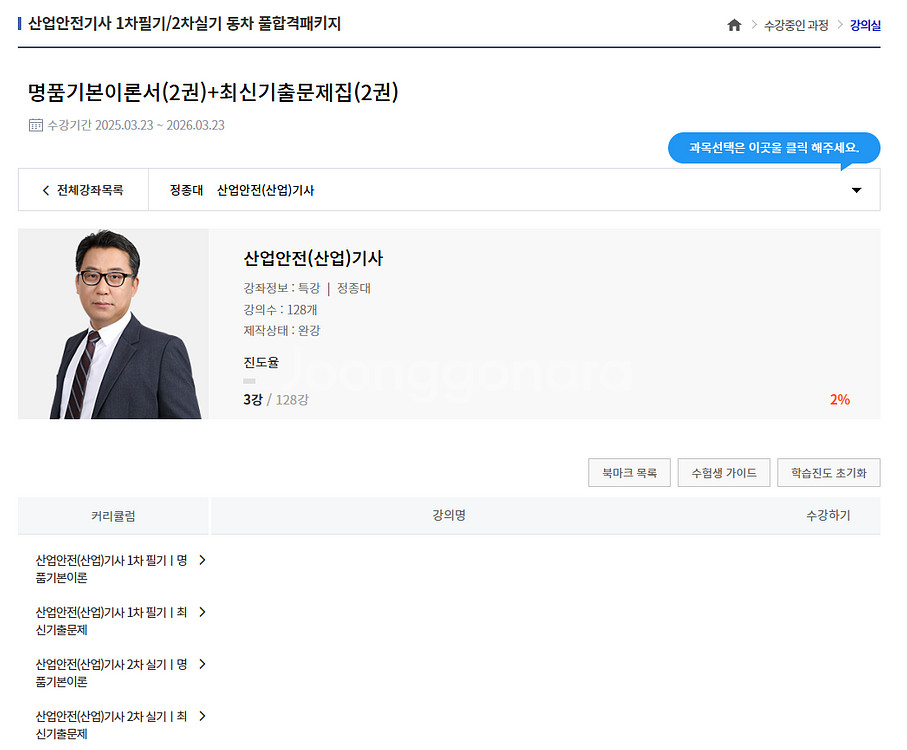
Task: Return to 전체강좌목록
Action: 83,190
